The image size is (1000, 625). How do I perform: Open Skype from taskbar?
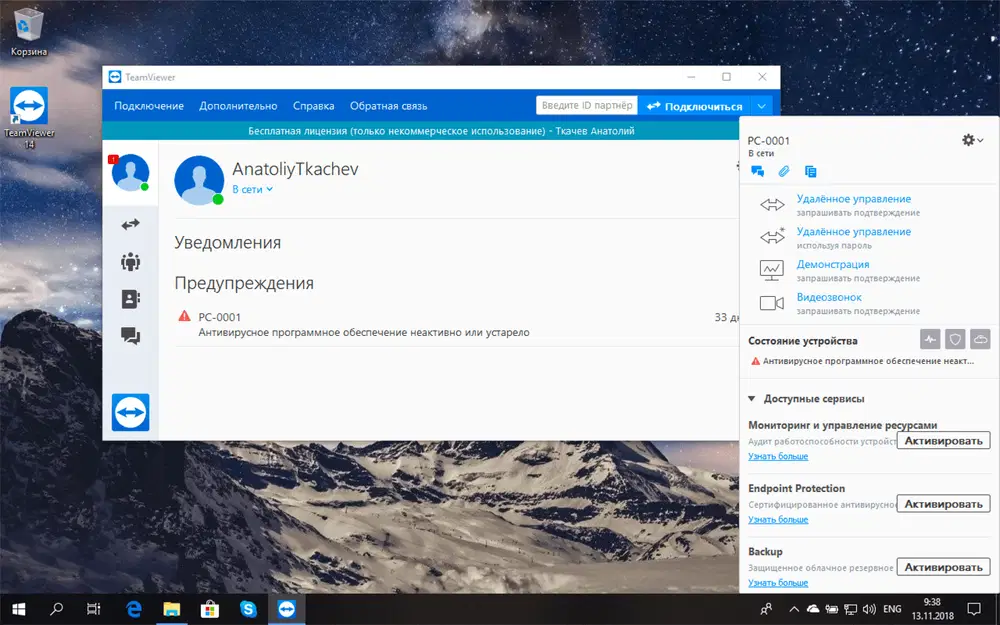[248, 609]
